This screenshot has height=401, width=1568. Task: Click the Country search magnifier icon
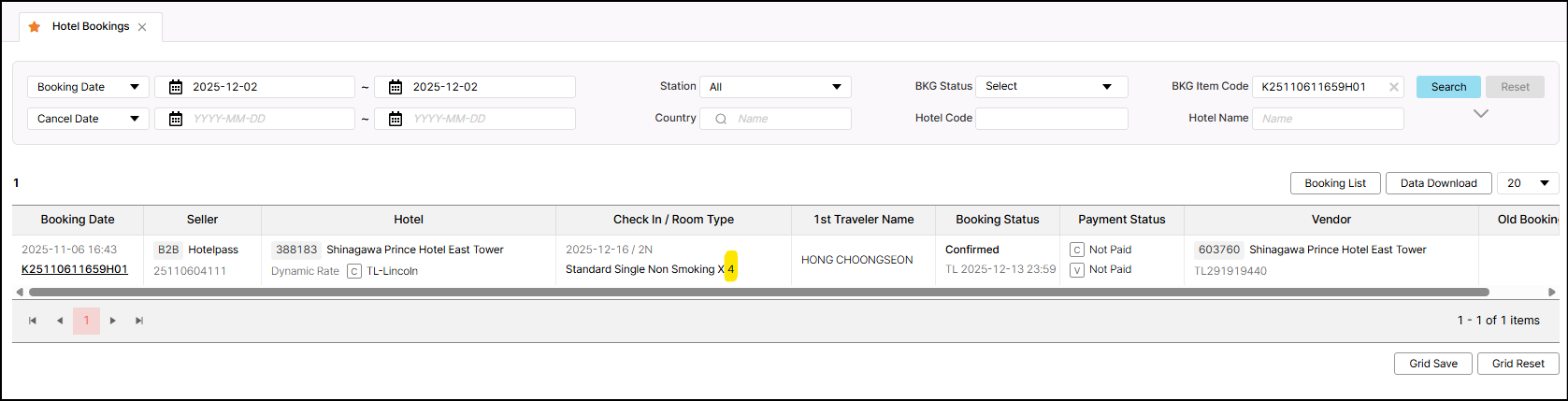[720, 119]
